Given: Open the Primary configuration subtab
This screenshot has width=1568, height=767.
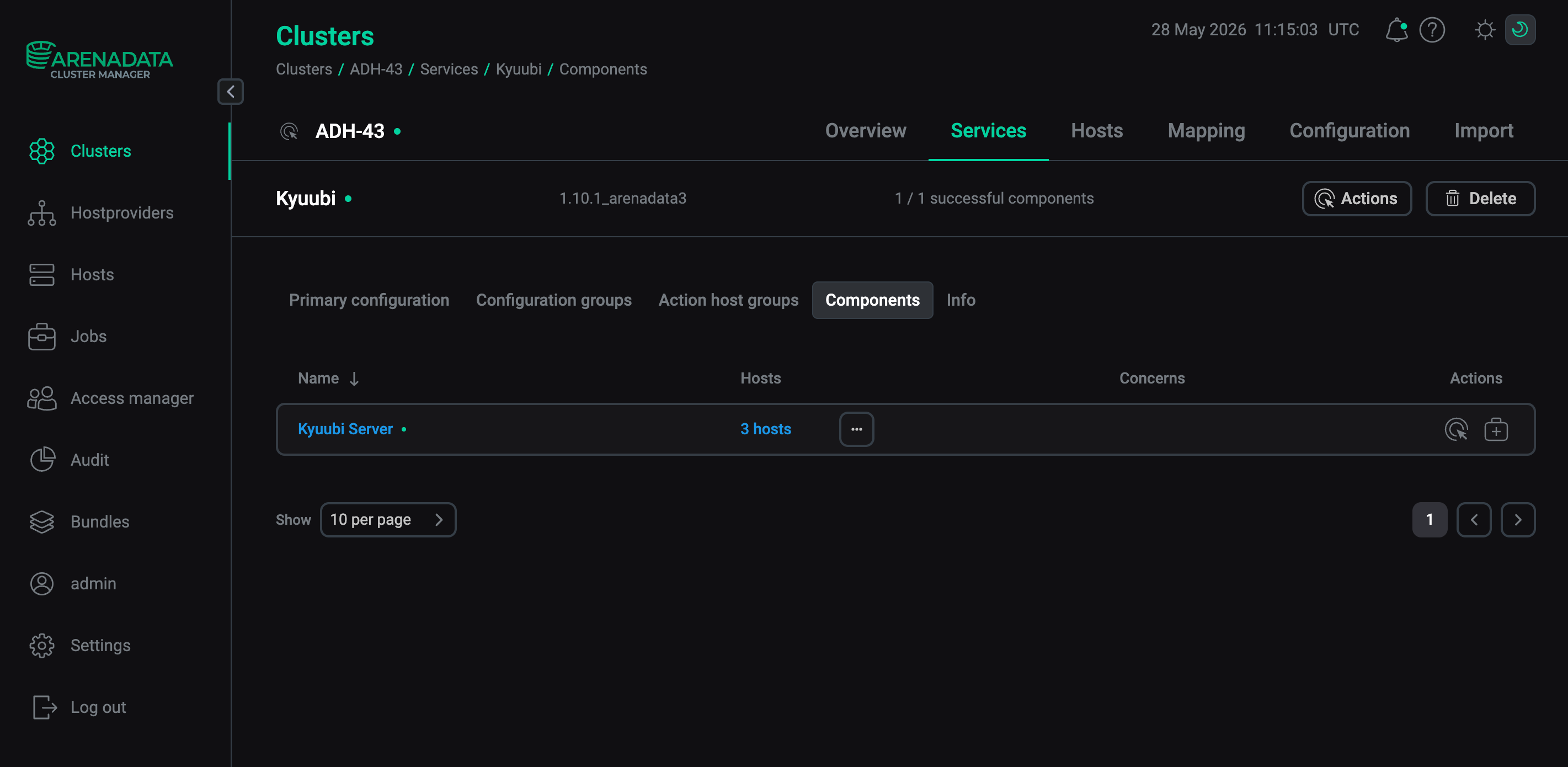Looking at the screenshot, I should [x=369, y=300].
